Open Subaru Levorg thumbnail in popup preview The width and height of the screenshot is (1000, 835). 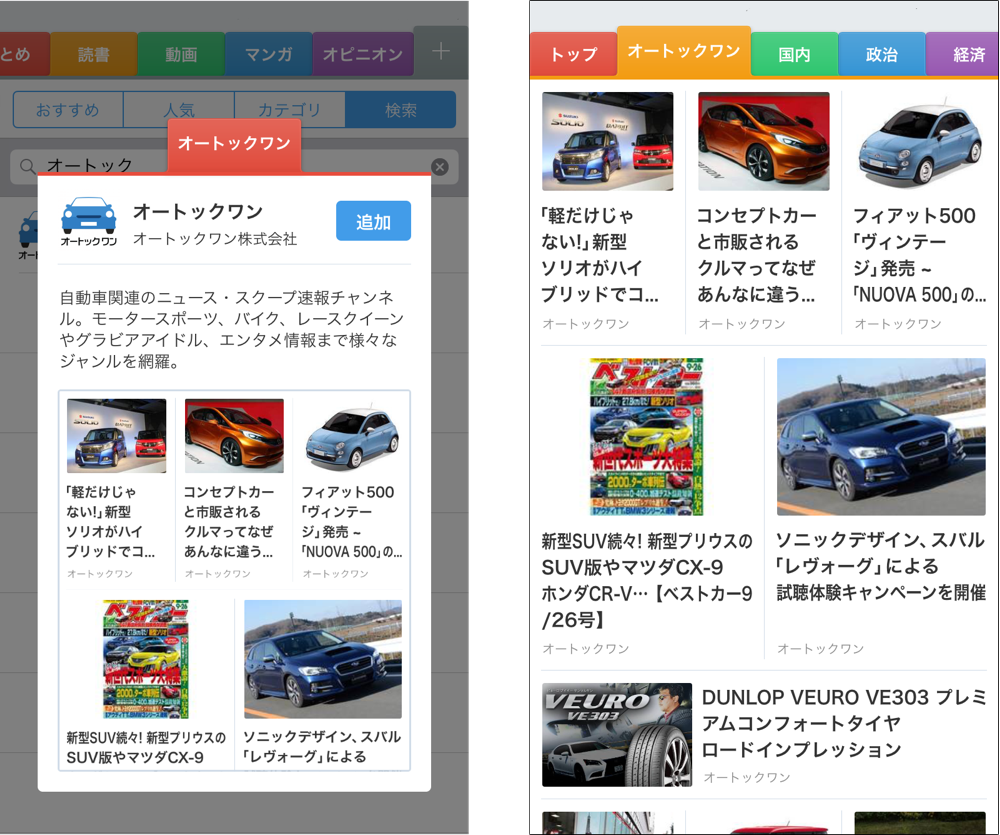pos(323,659)
